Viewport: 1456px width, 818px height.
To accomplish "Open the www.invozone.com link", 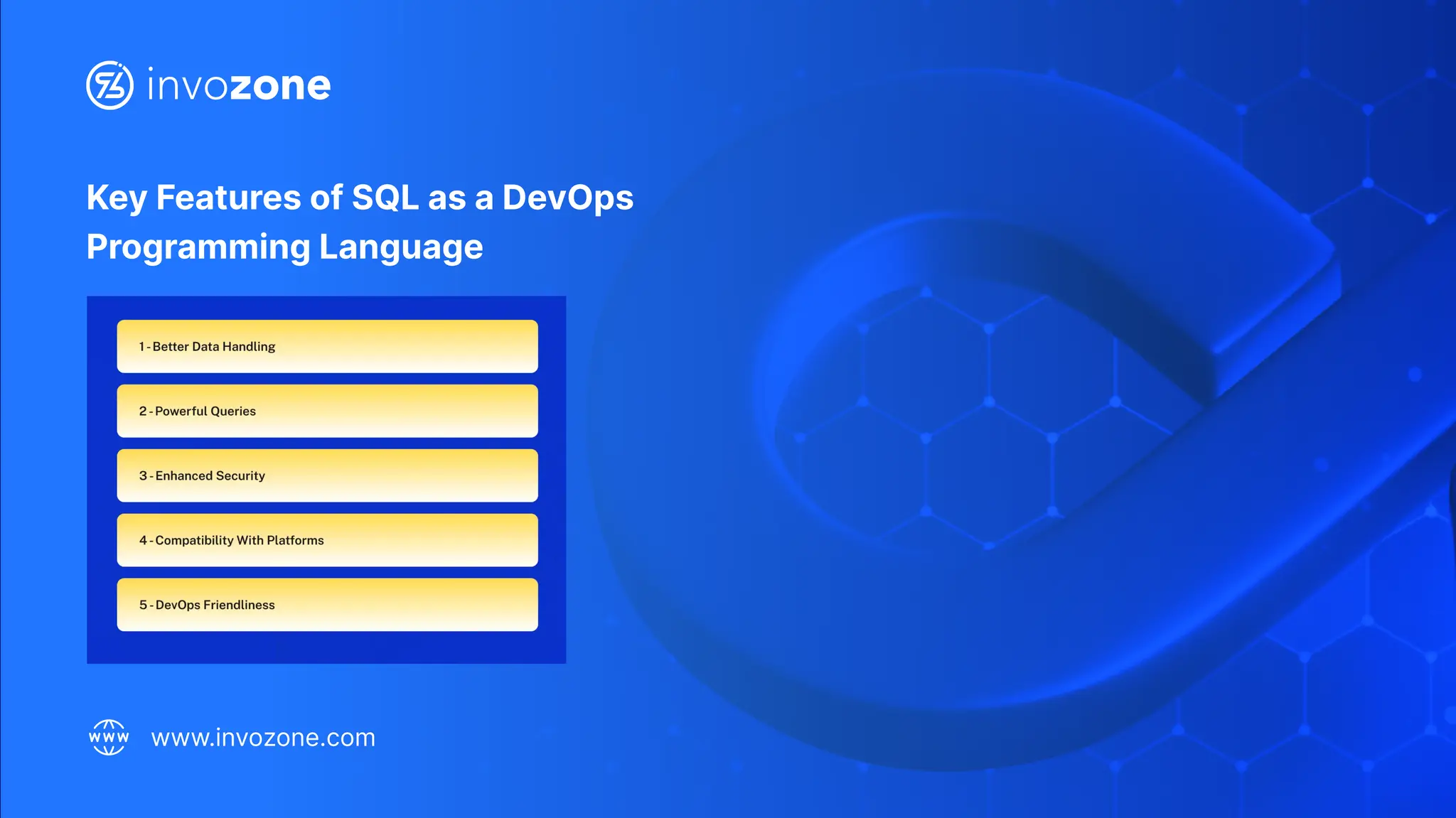I will click(x=263, y=738).
